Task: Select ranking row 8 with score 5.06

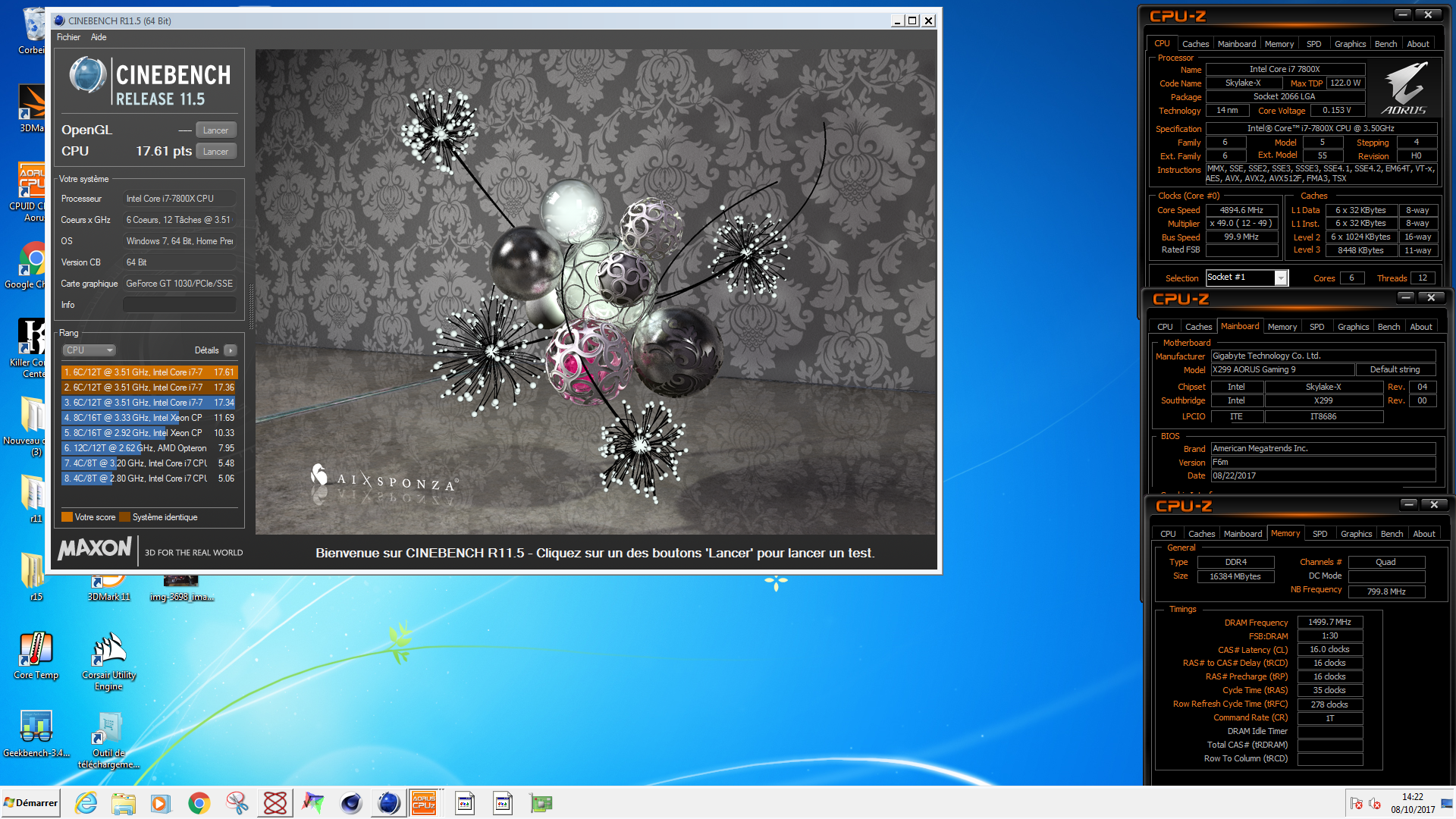Action: click(149, 479)
